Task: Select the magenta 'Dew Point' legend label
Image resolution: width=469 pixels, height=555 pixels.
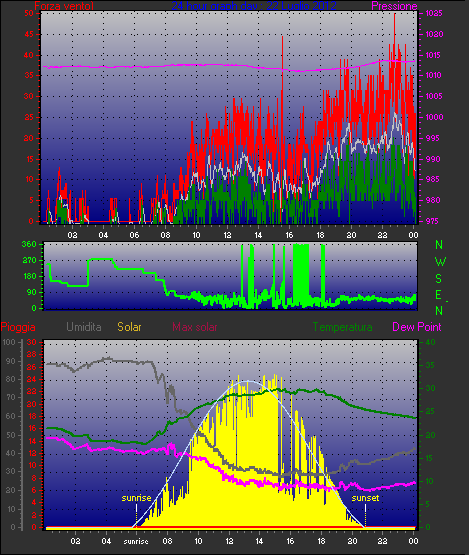Action: (x=417, y=327)
